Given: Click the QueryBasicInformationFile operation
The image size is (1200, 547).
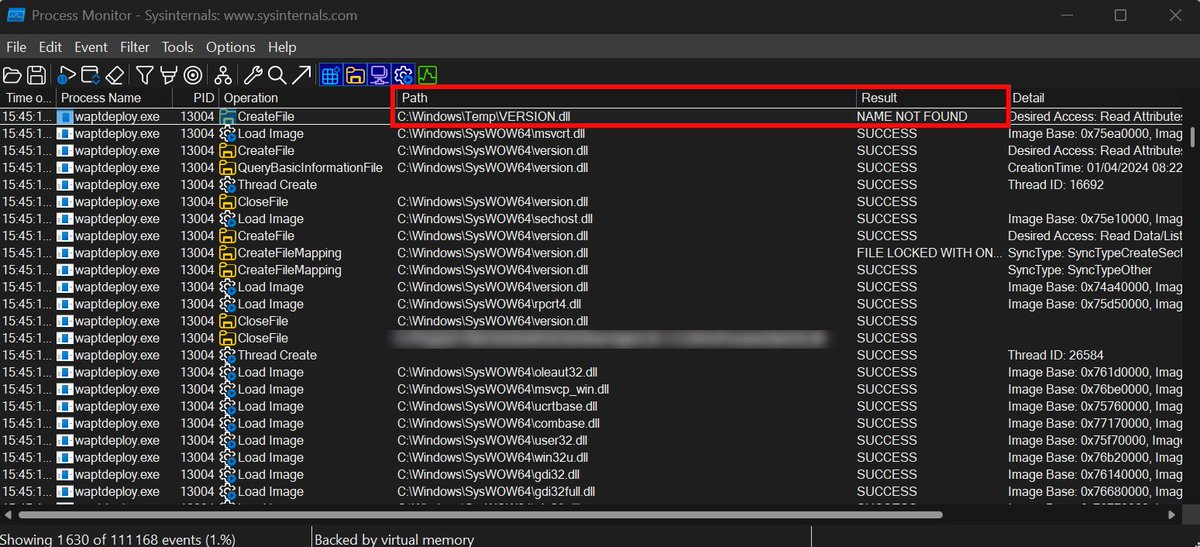Looking at the screenshot, I should click(x=310, y=168).
